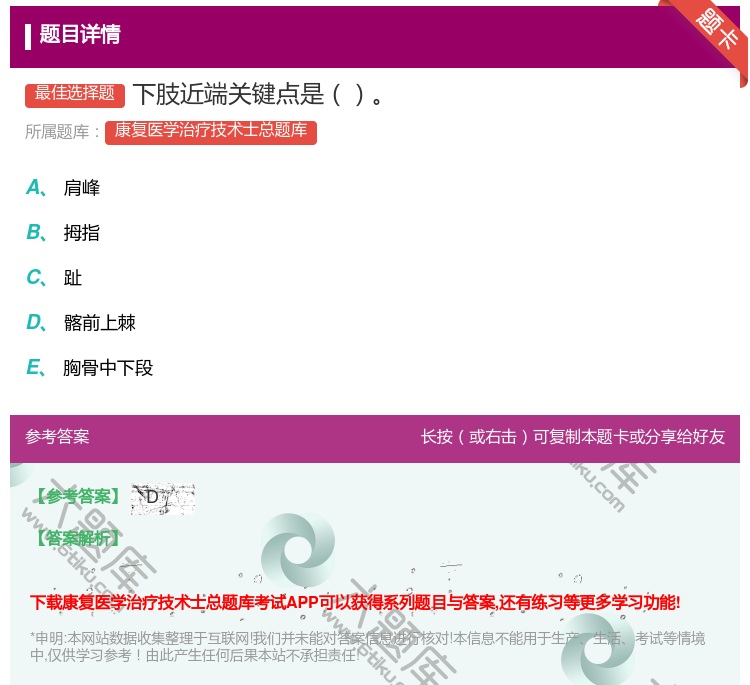Click the answer image showing D
750x685 pixels.
(x=163, y=499)
